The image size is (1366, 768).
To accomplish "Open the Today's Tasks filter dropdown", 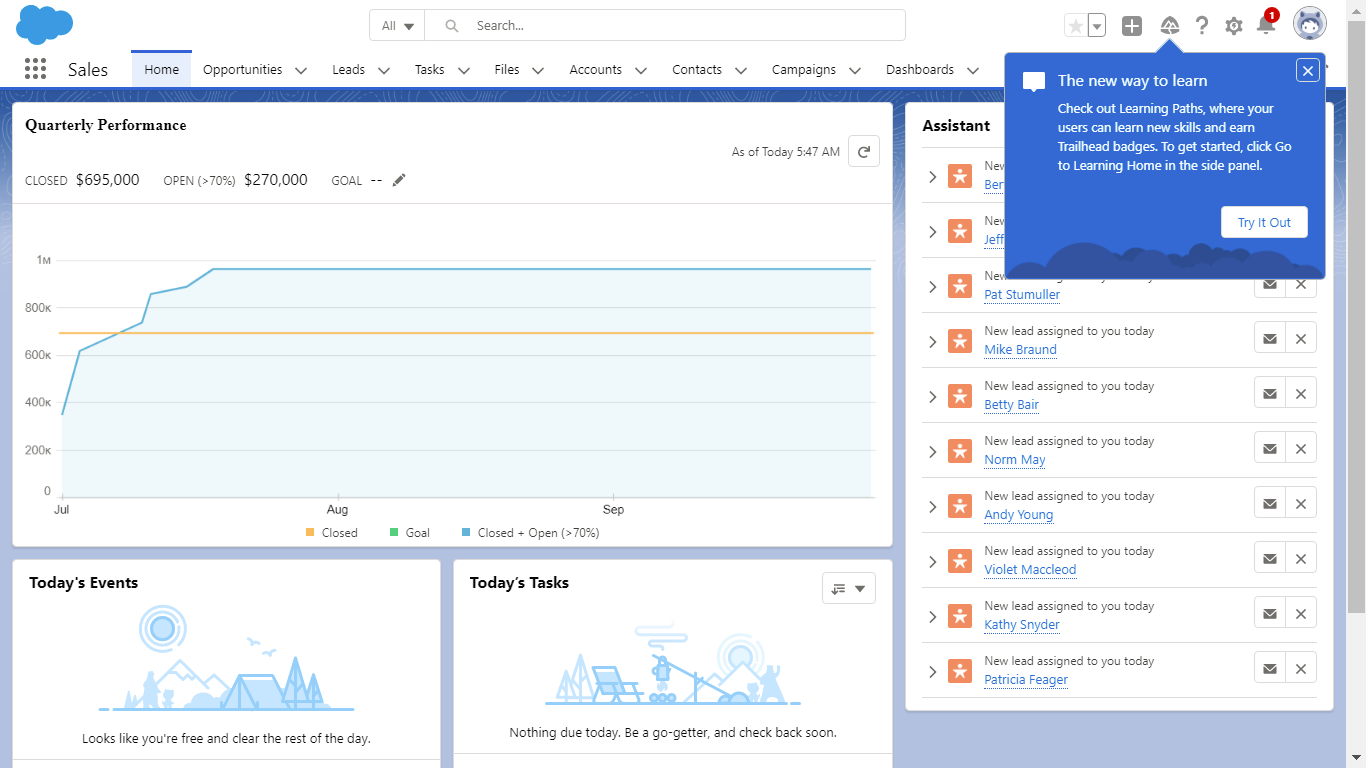I will coord(849,588).
